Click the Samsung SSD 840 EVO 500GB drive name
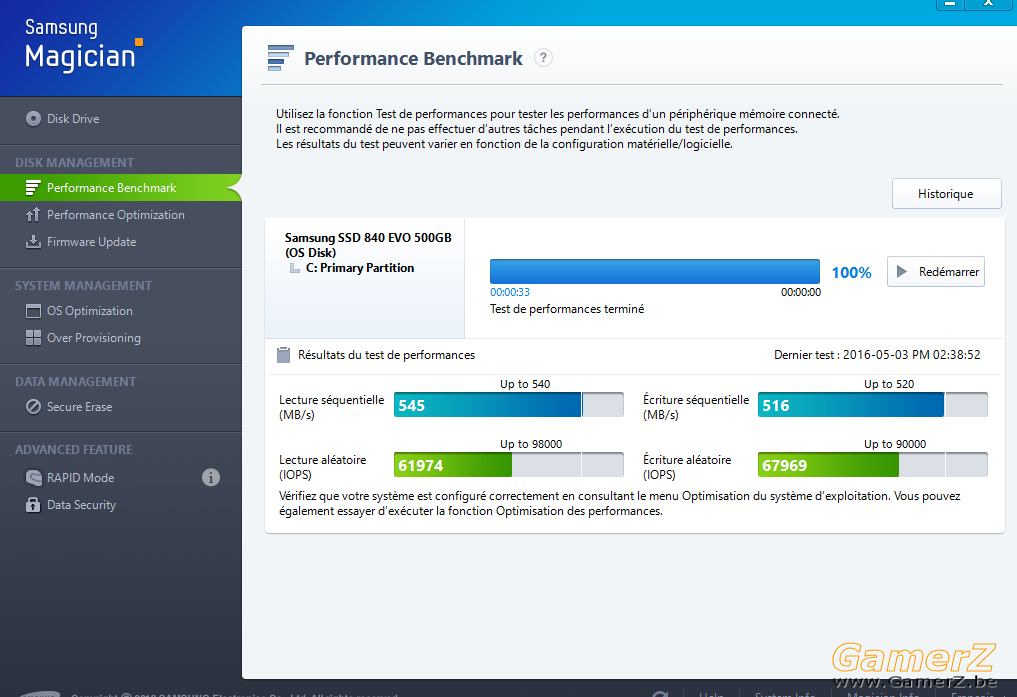The height and width of the screenshot is (697, 1017). point(368,238)
